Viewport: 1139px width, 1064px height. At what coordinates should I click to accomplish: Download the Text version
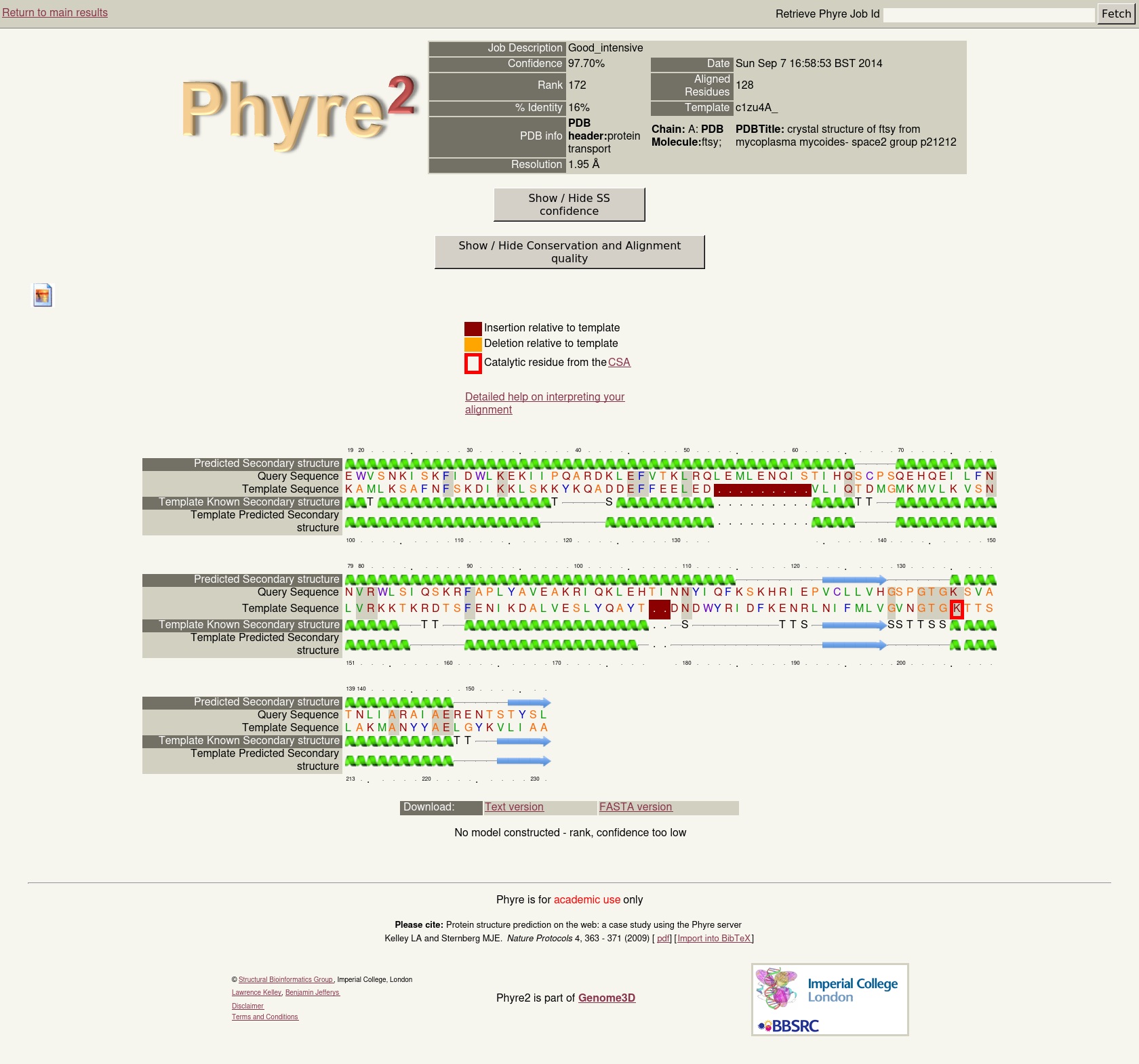[514, 807]
